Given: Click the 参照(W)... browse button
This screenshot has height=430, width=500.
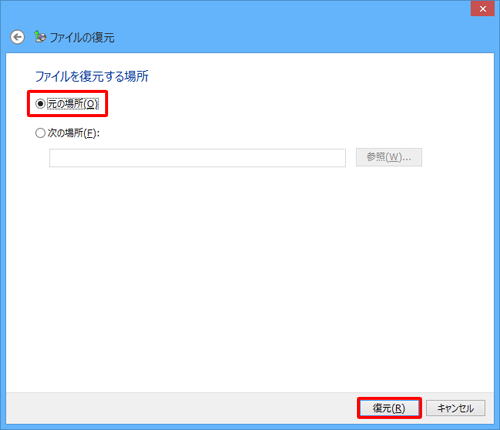Looking at the screenshot, I should [389, 157].
